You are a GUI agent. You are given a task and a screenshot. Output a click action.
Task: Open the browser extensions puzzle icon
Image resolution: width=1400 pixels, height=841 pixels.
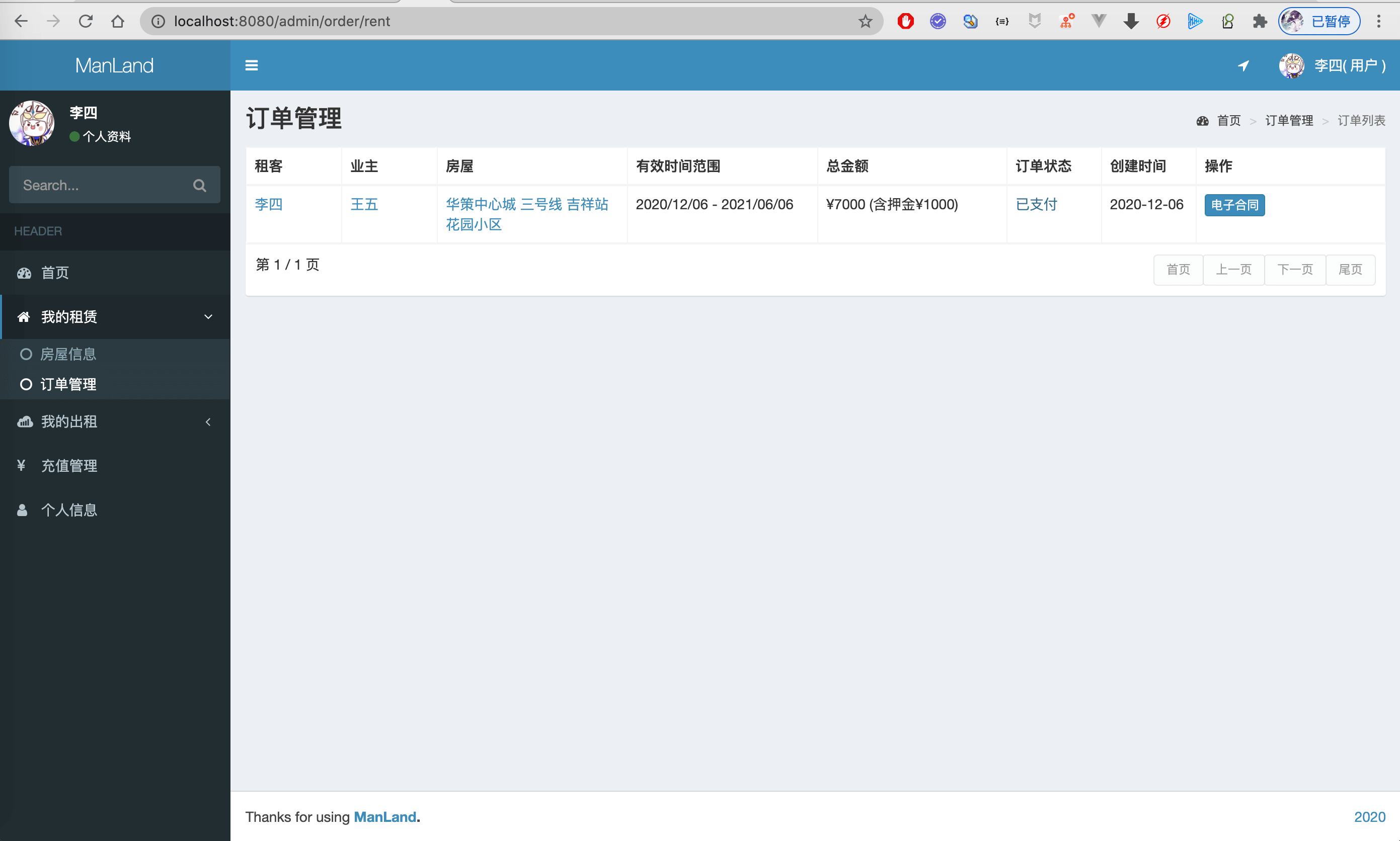pos(1260,22)
